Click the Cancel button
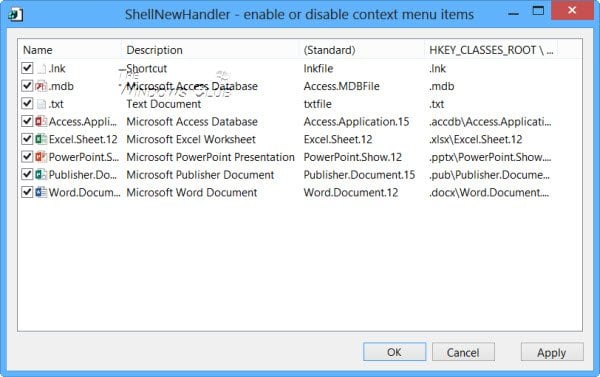The image size is (600, 377). click(x=463, y=352)
